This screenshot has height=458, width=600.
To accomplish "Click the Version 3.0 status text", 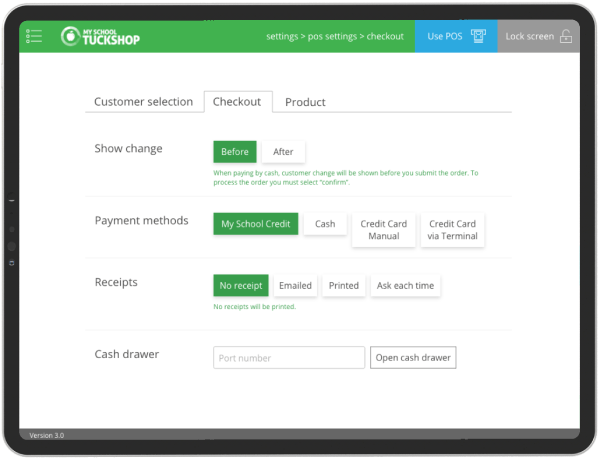I will pyautogui.click(x=47, y=435).
